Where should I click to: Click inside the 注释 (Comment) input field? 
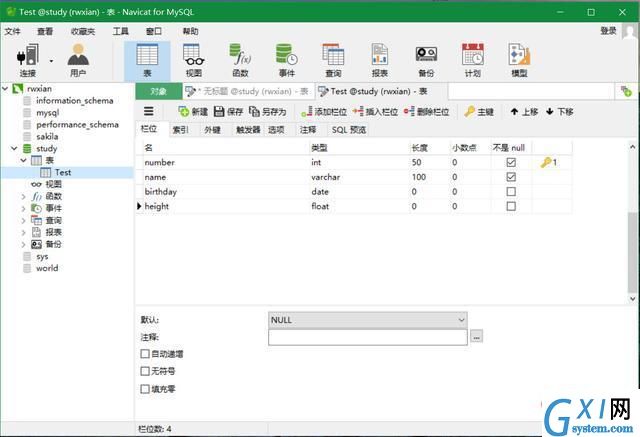(367, 337)
